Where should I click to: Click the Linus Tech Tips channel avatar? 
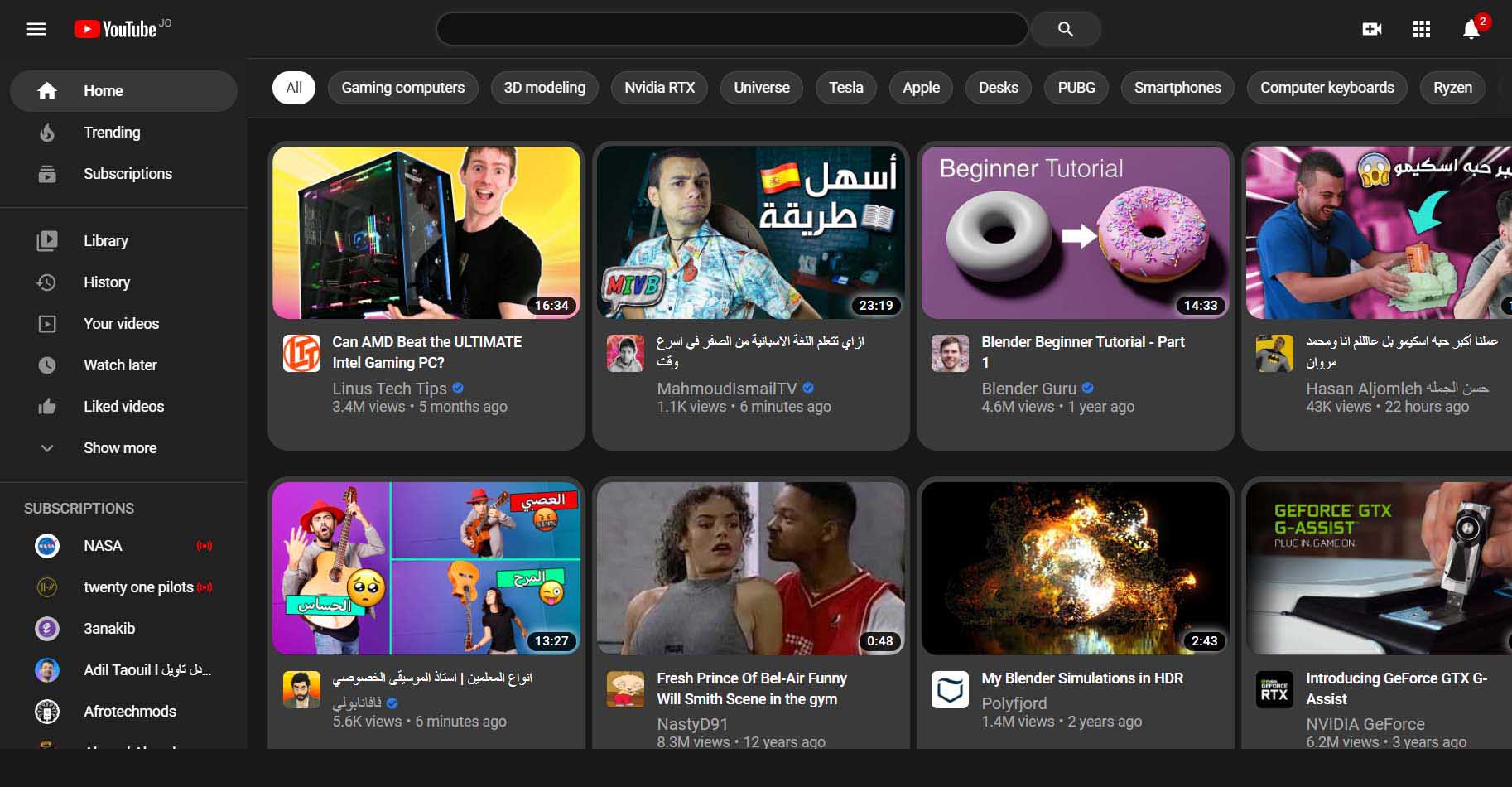[301, 354]
